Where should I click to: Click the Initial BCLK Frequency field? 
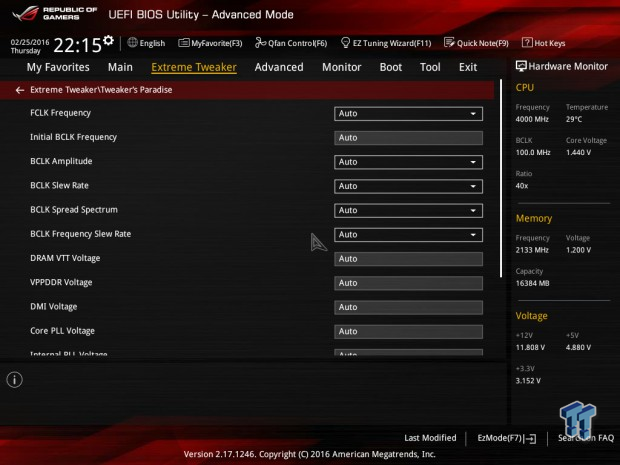408,138
